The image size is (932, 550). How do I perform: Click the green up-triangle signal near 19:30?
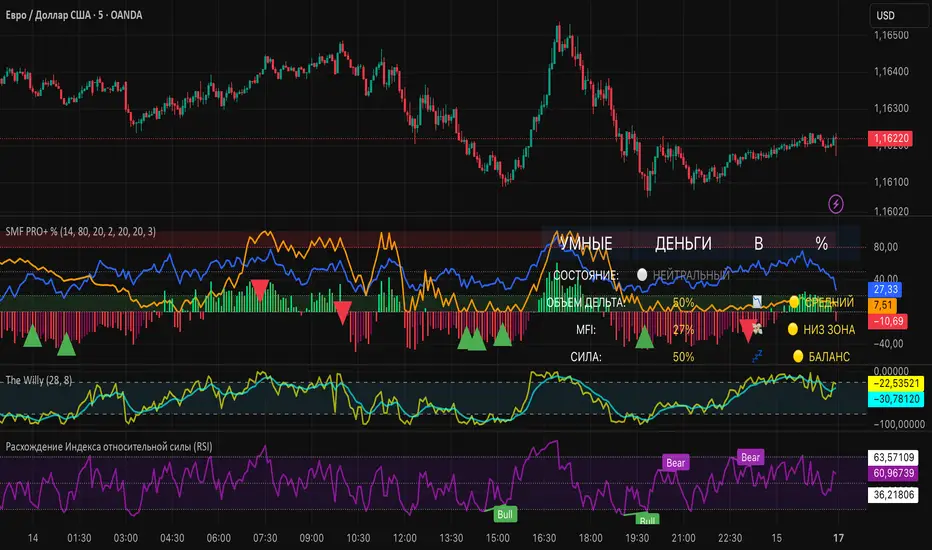(x=644, y=338)
